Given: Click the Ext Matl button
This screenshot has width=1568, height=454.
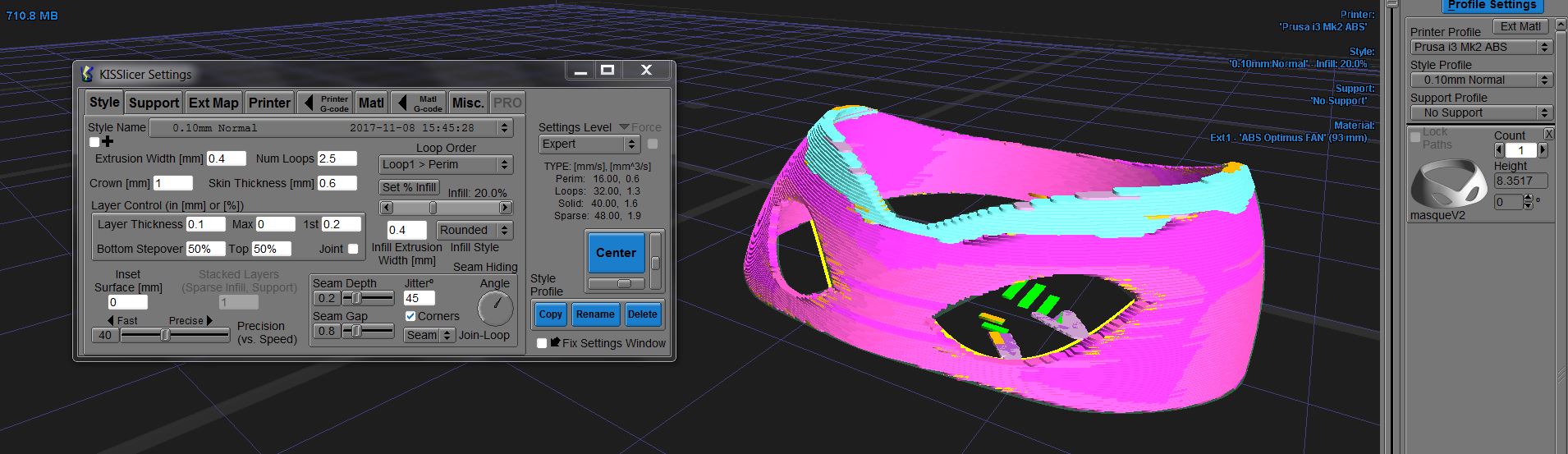Looking at the screenshot, I should 1520,26.
